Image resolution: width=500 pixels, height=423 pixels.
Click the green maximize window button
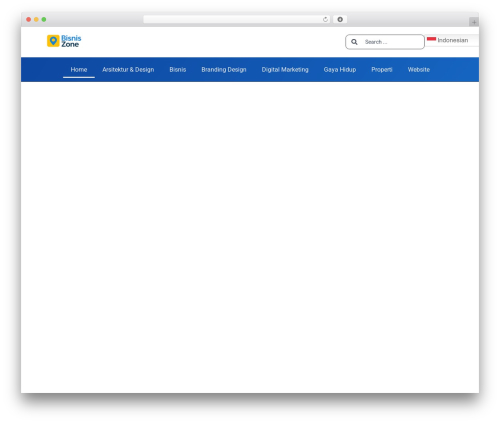(44, 19)
